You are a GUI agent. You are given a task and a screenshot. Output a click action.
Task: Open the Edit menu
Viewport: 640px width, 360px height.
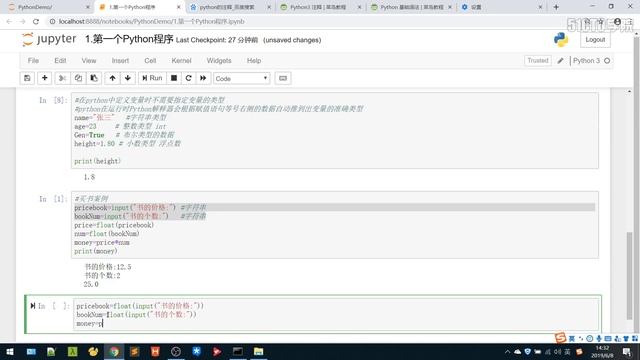60,60
